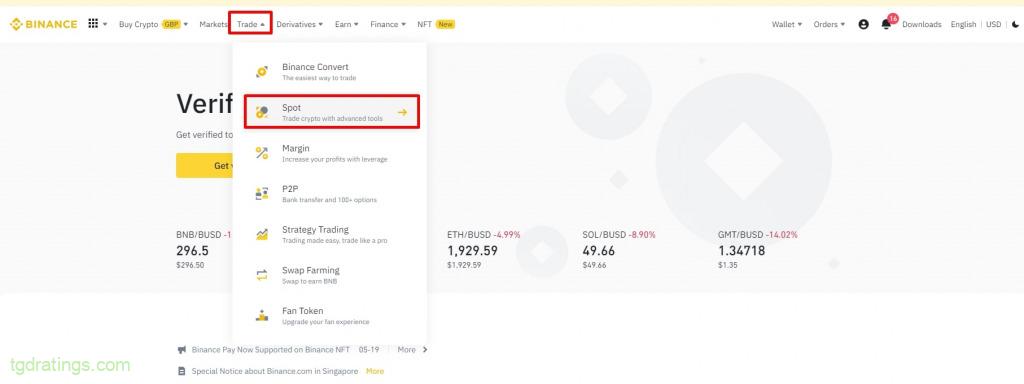Click the New badge next to NFT
1024x384 pixels.
(x=445, y=24)
